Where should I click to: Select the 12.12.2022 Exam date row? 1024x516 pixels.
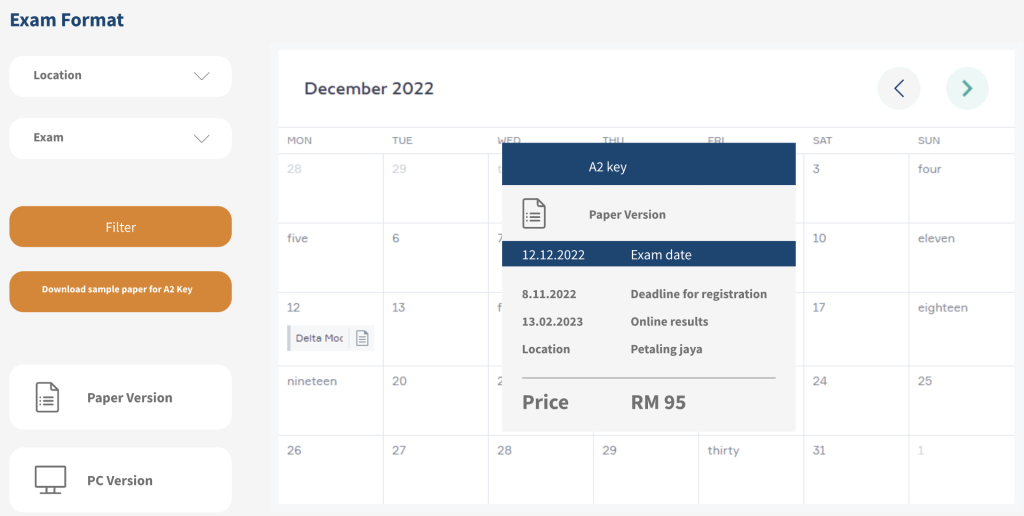(648, 254)
